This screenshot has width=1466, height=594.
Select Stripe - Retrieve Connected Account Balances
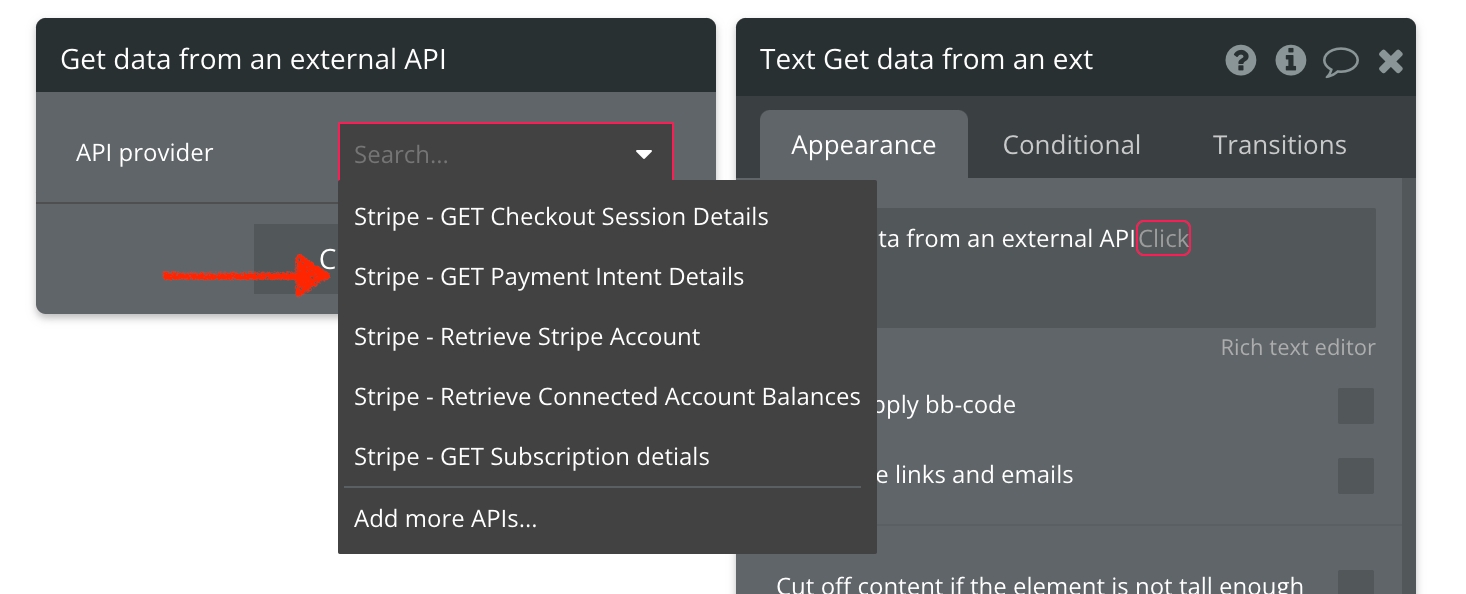(x=607, y=397)
